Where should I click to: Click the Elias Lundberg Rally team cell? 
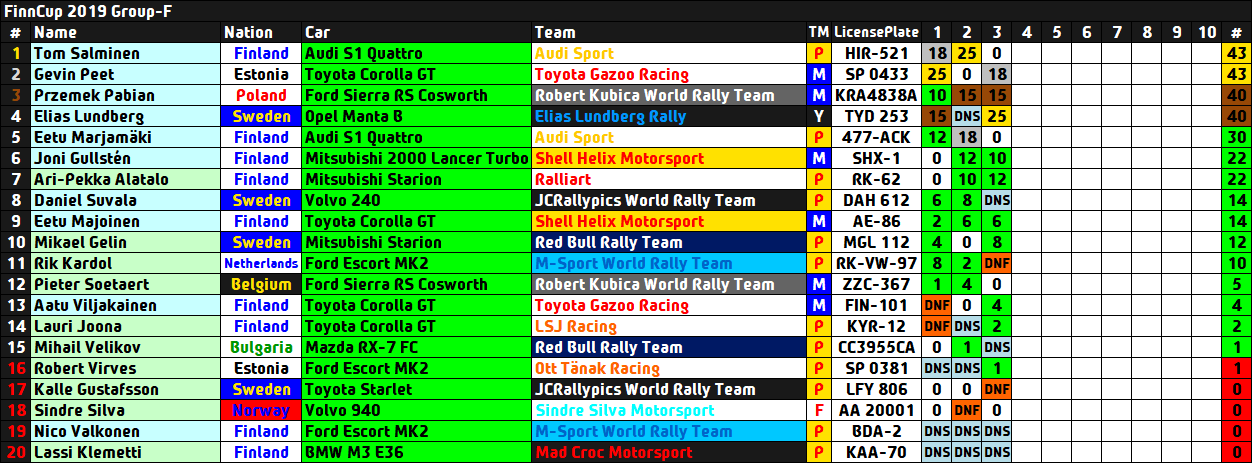point(668,116)
